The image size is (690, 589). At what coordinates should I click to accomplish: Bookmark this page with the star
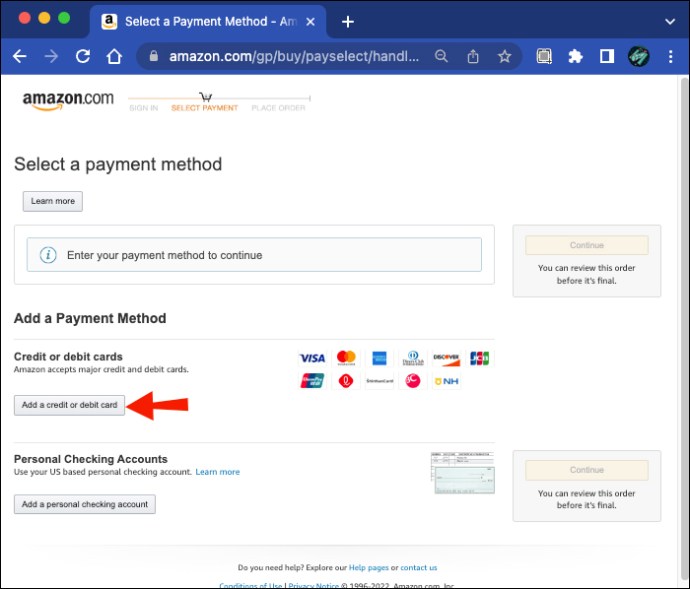coord(504,56)
